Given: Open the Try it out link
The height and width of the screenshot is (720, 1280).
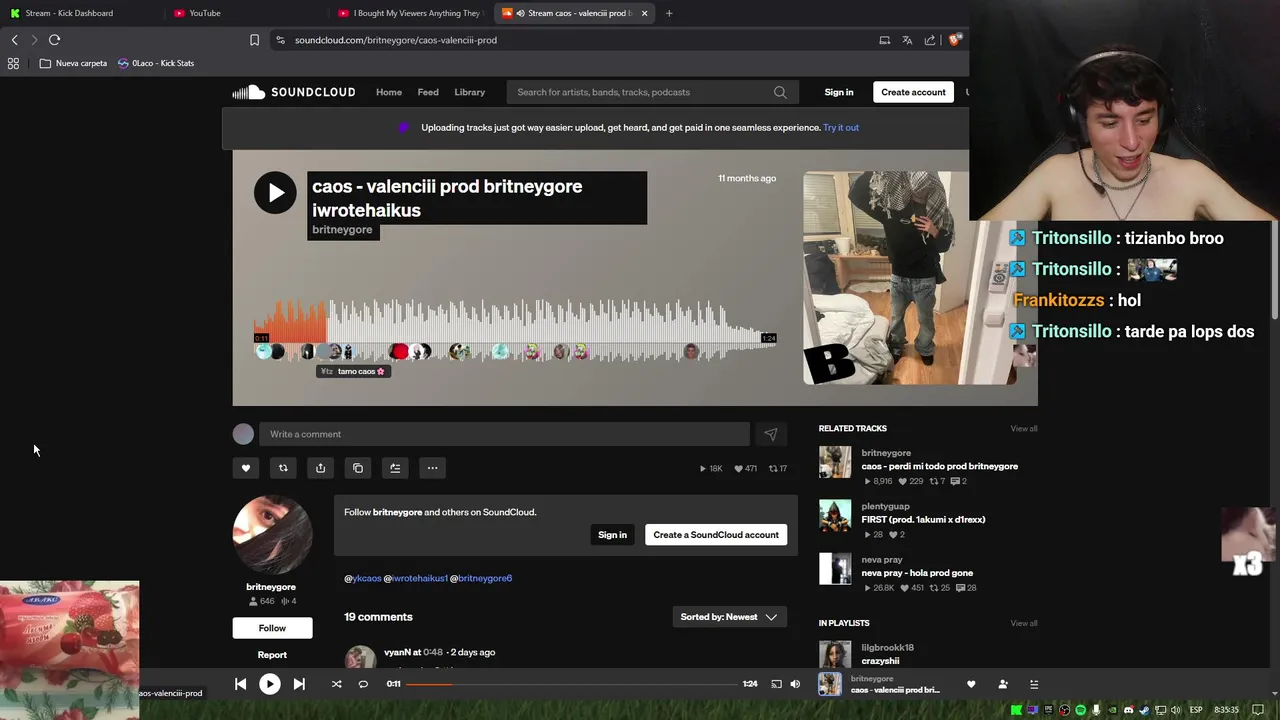Looking at the screenshot, I should (841, 128).
